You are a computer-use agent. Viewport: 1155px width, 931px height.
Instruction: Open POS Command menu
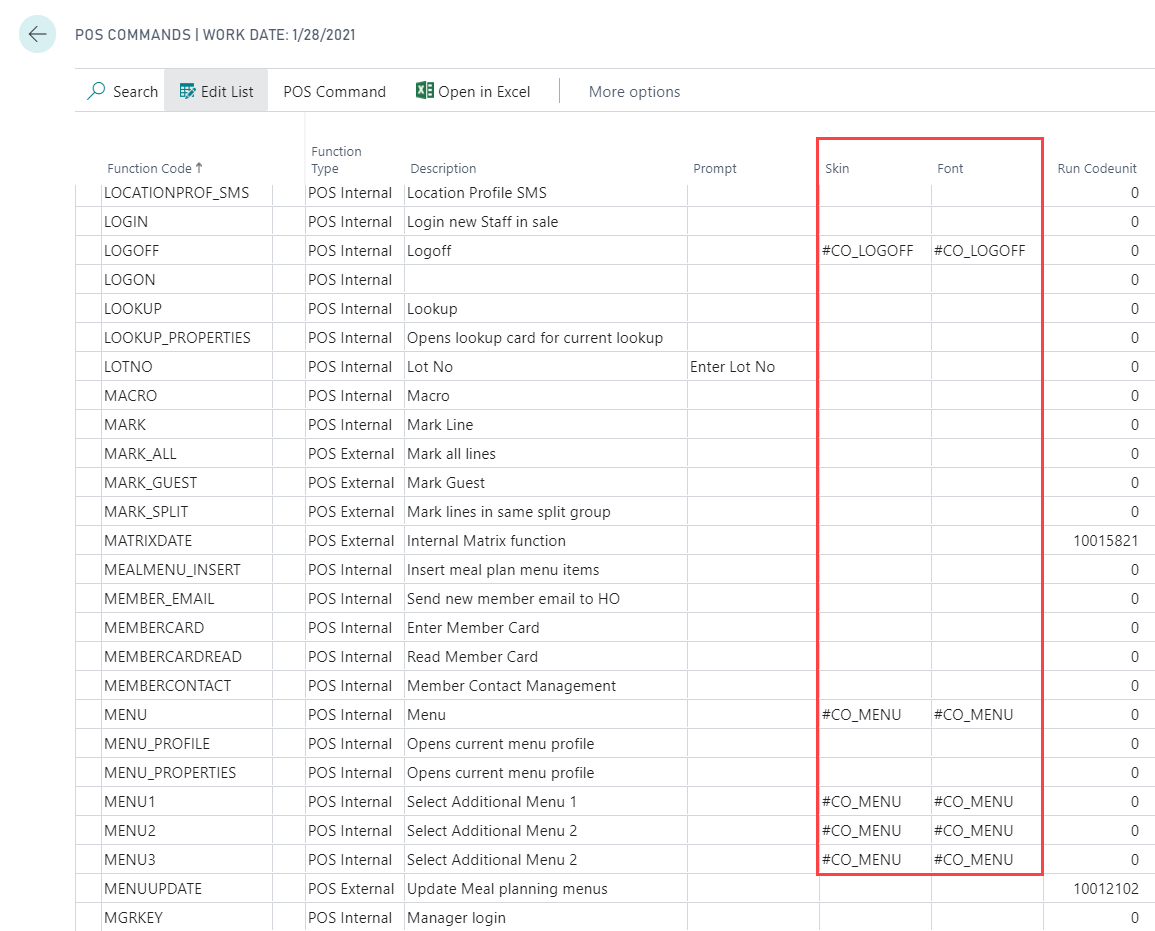tap(334, 91)
